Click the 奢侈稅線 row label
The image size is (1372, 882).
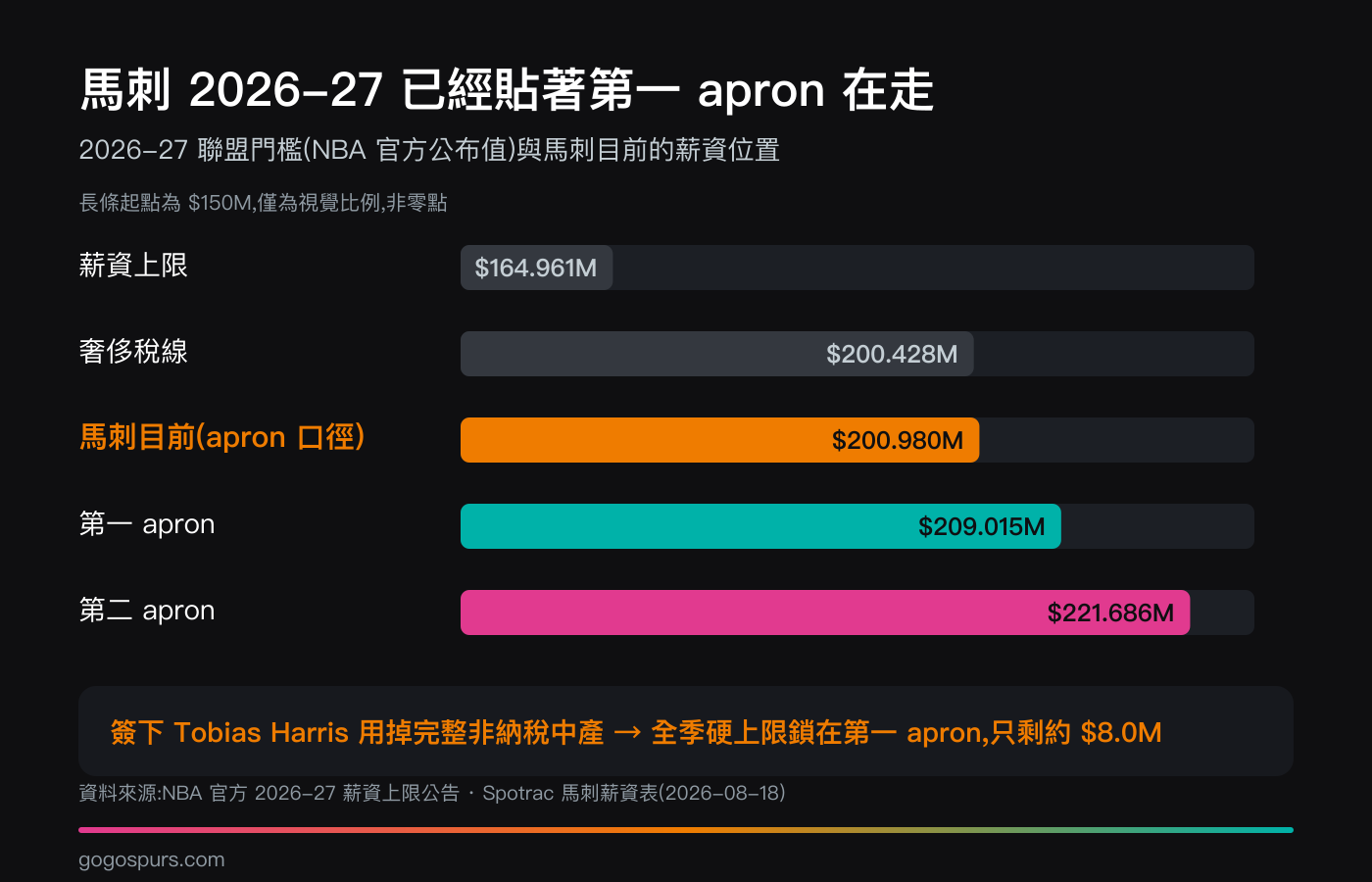pyautogui.click(x=133, y=352)
